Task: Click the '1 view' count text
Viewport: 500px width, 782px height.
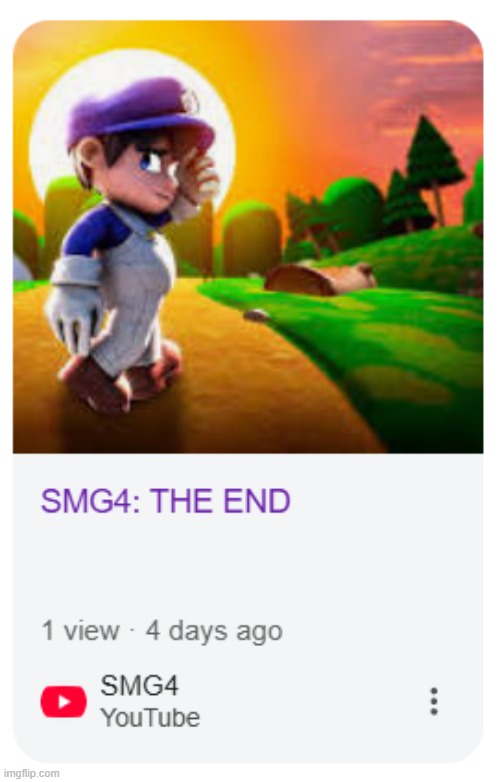Action: click(x=81, y=630)
